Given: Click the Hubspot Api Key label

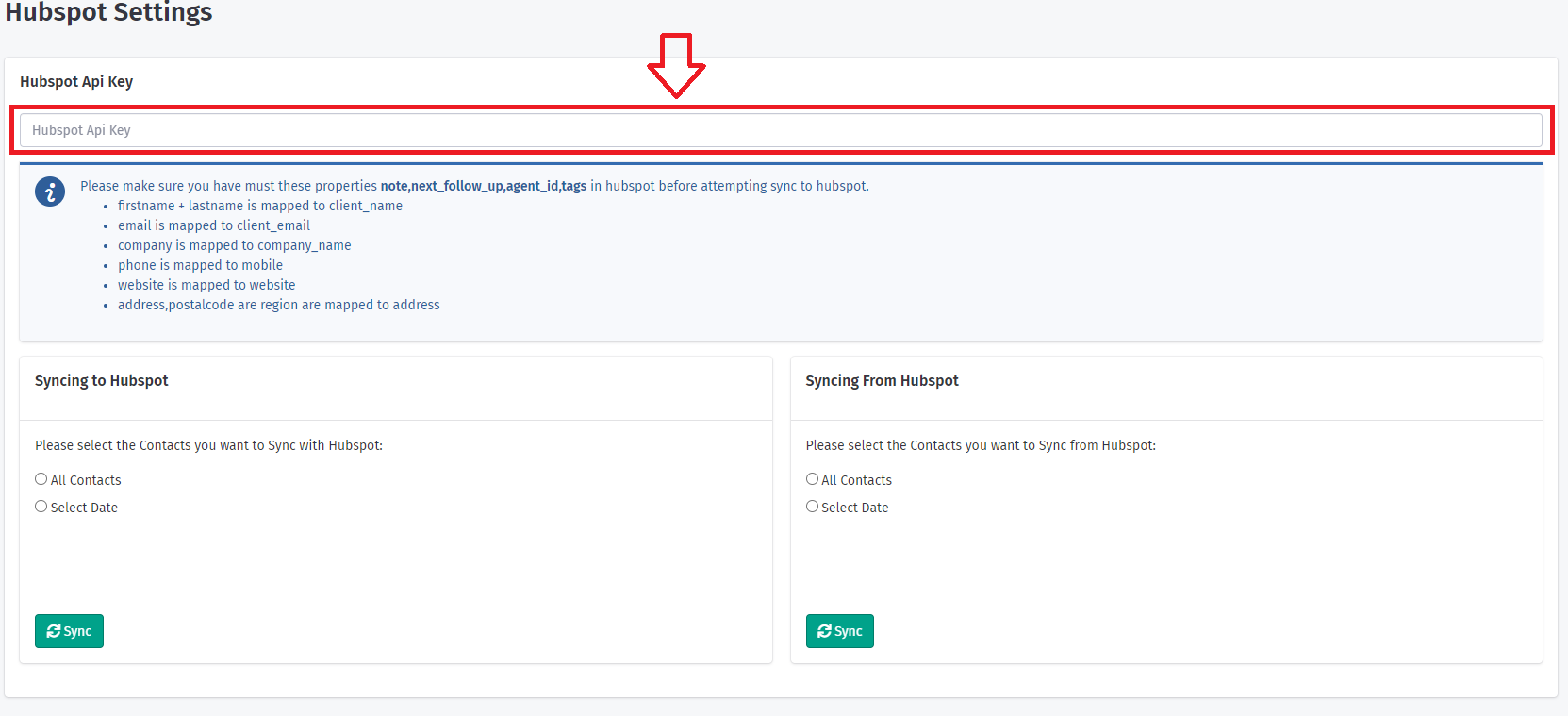Looking at the screenshot, I should click(x=76, y=82).
